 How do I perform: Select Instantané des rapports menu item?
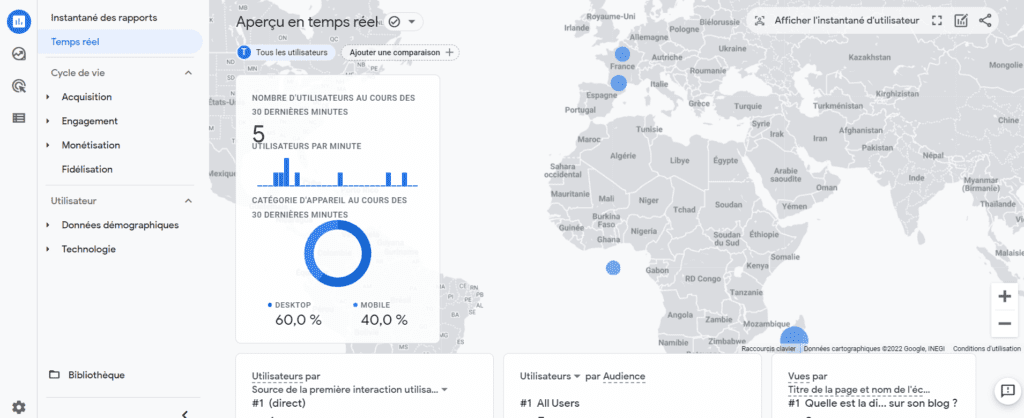(x=104, y=18)
